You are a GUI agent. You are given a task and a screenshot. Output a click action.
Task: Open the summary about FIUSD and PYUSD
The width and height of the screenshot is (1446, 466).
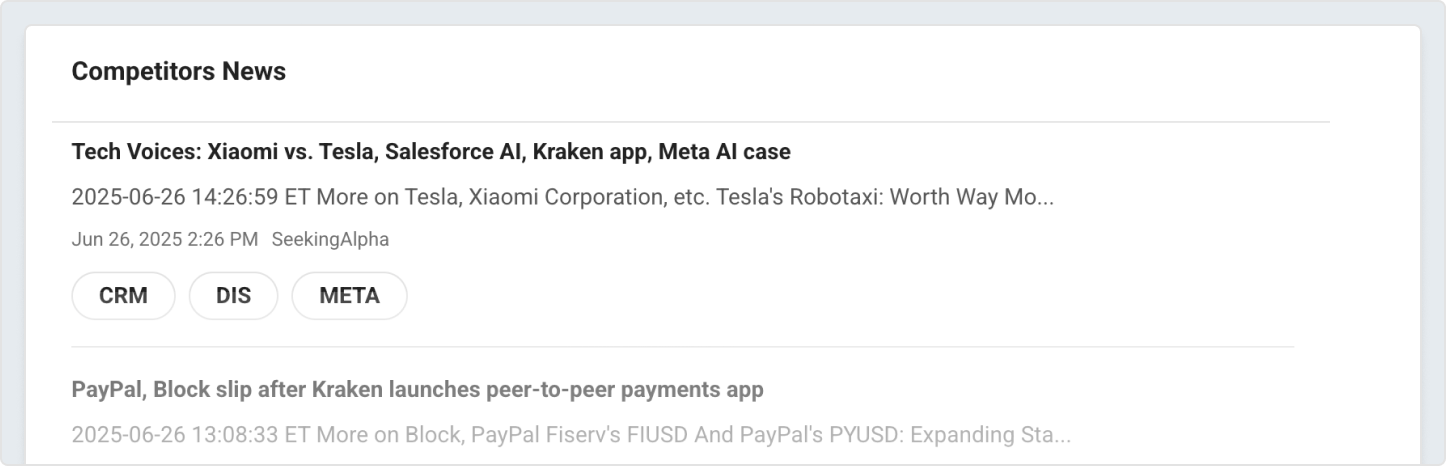click(x=570, y=435)
